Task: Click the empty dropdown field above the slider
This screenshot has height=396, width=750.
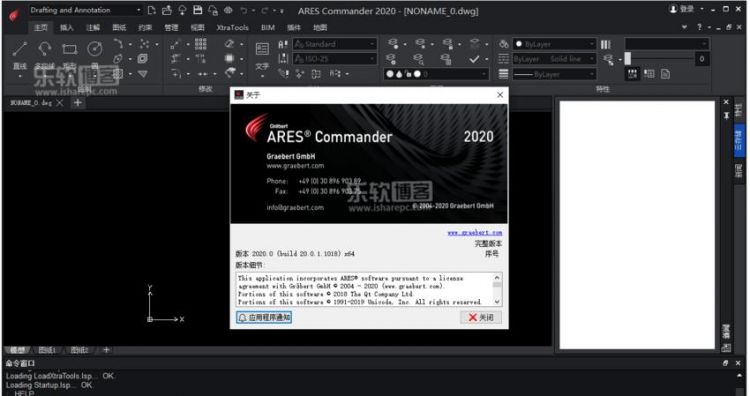Action: pos(667,44)
